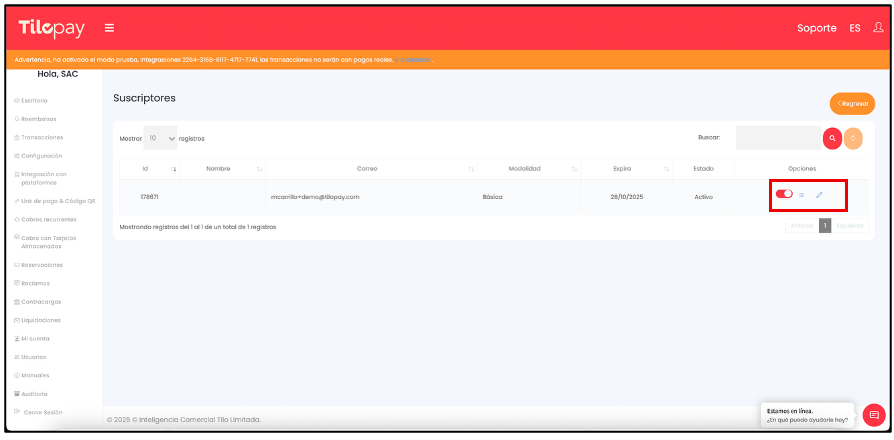This screenshot has width=894, height=440.
Task: Open the user profile icon
Action: [877, 27]
